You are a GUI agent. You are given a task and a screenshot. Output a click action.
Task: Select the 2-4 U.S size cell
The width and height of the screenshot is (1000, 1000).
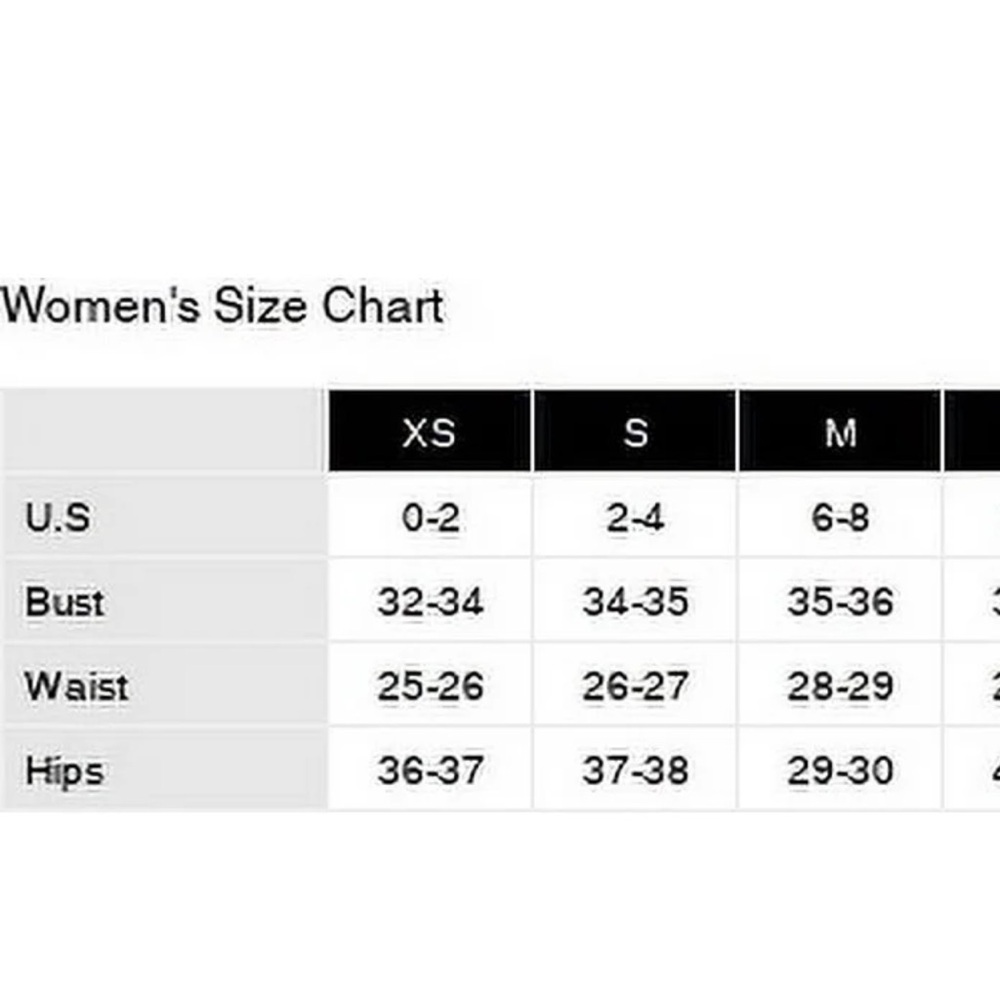[635, 518]
